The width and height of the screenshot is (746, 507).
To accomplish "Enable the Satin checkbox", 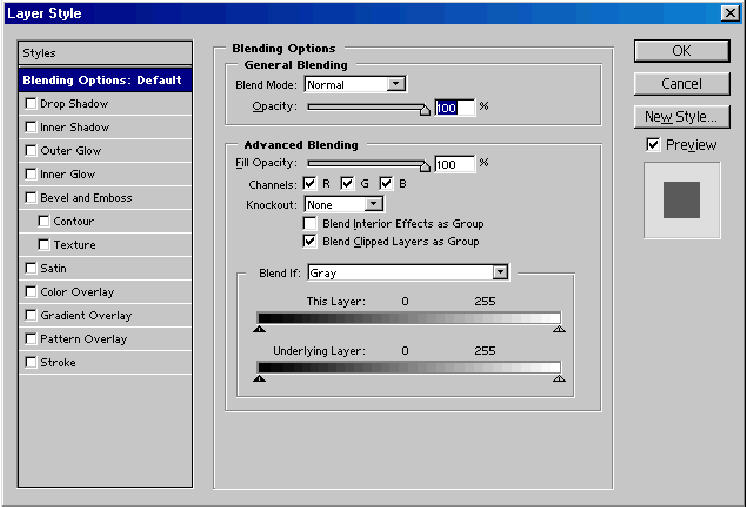I will pos(31,268).
